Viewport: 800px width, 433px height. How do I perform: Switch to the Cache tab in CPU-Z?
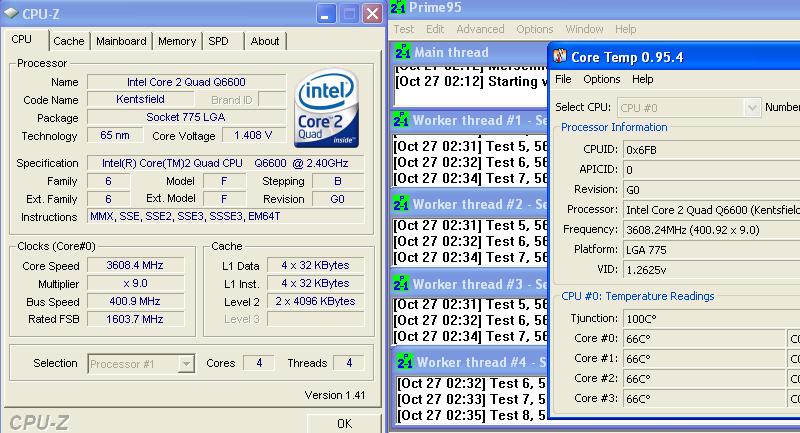68,41
